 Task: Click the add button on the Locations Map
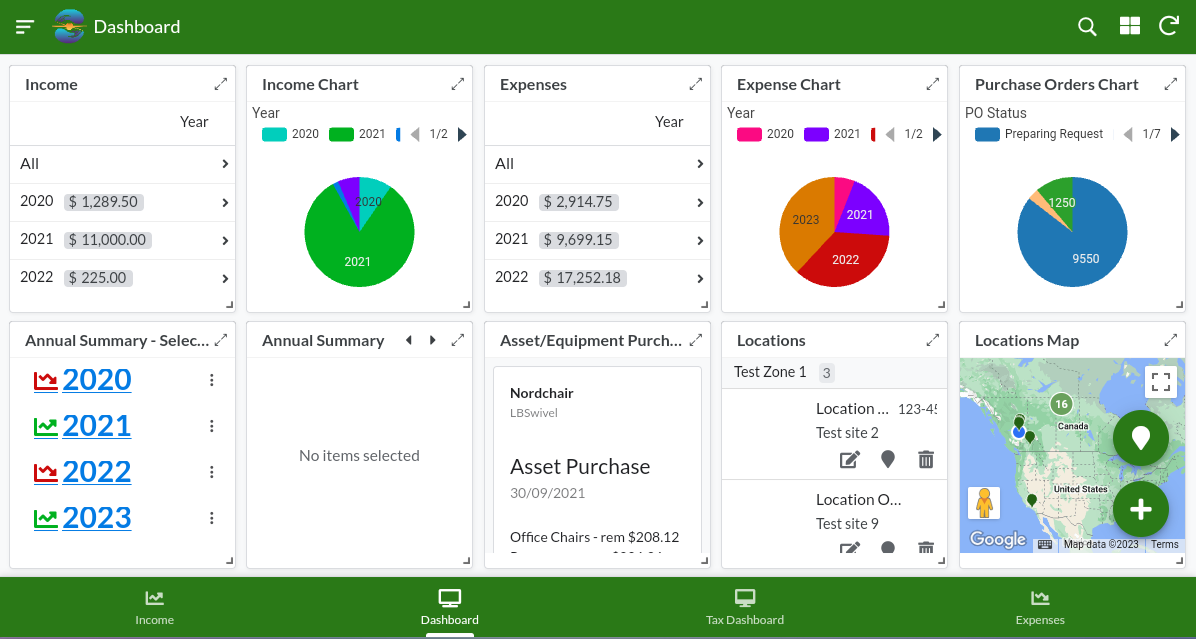pyautogui.click(x=1141, y=509)
